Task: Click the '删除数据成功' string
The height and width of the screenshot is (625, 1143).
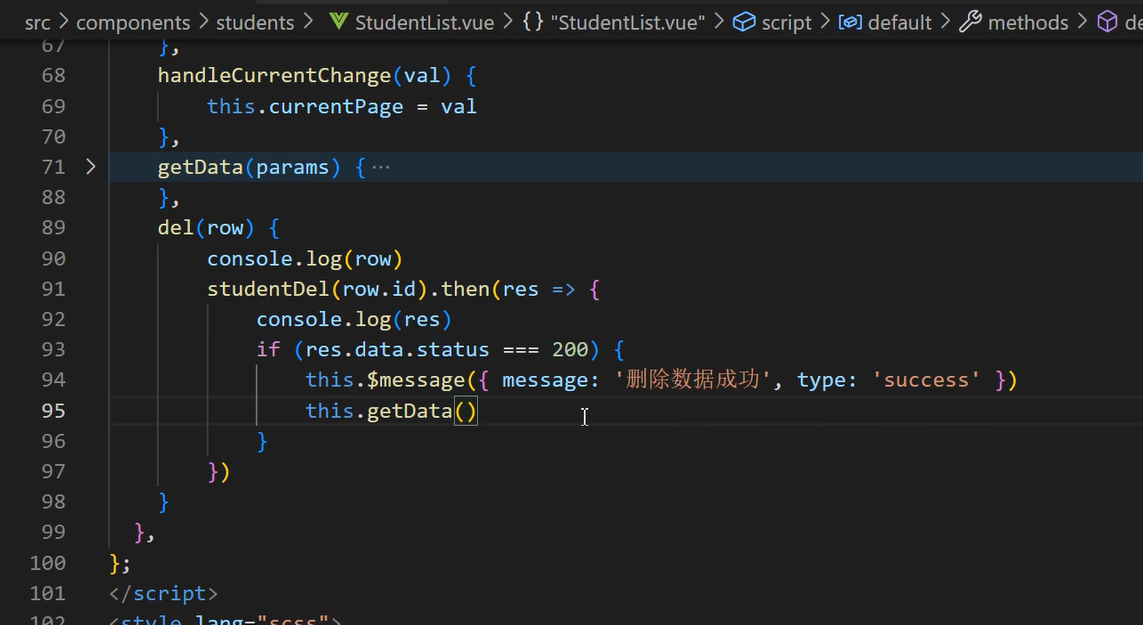Action: (693, 380)
